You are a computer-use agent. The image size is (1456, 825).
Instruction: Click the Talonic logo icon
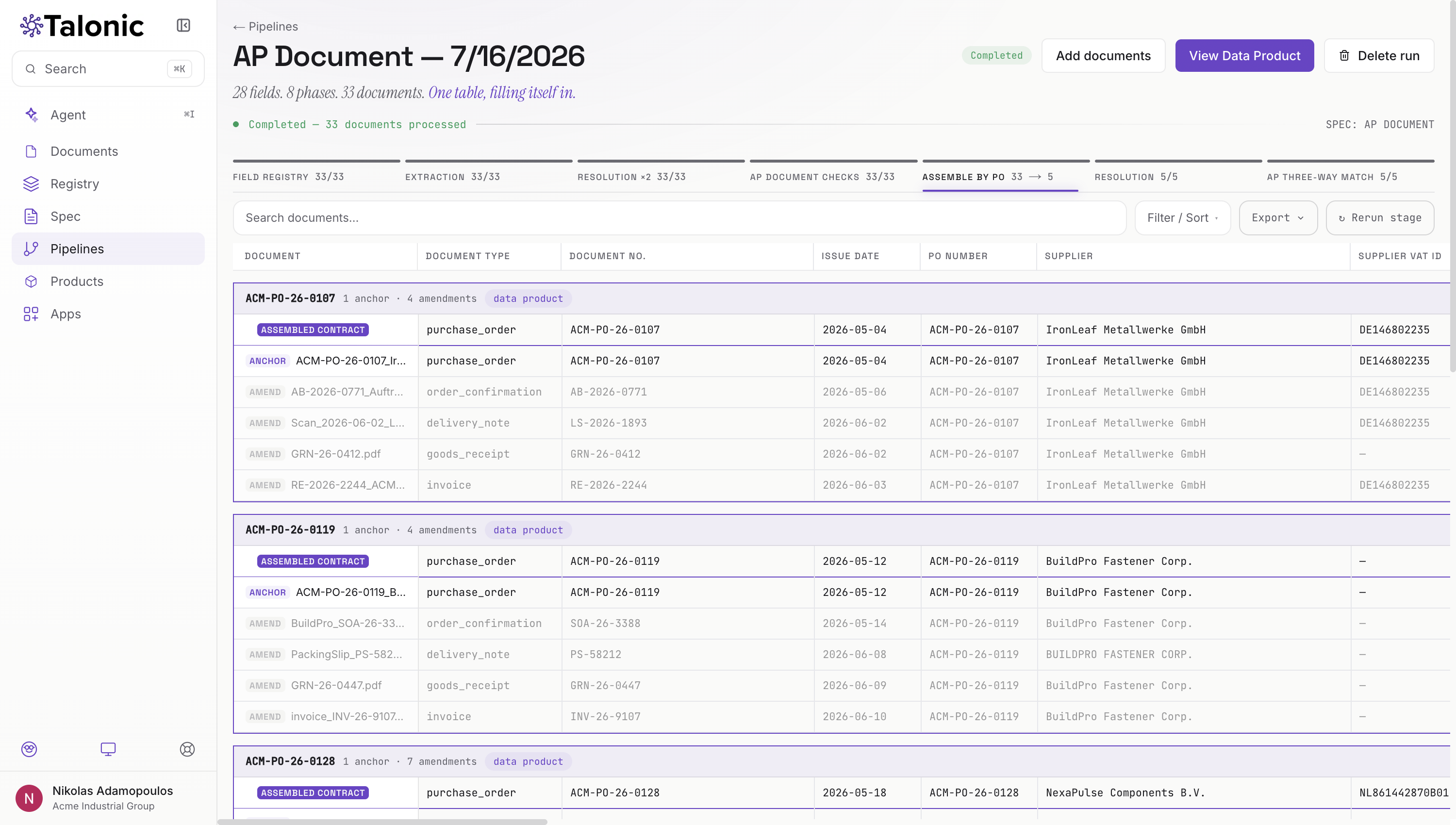click(31, 26)
